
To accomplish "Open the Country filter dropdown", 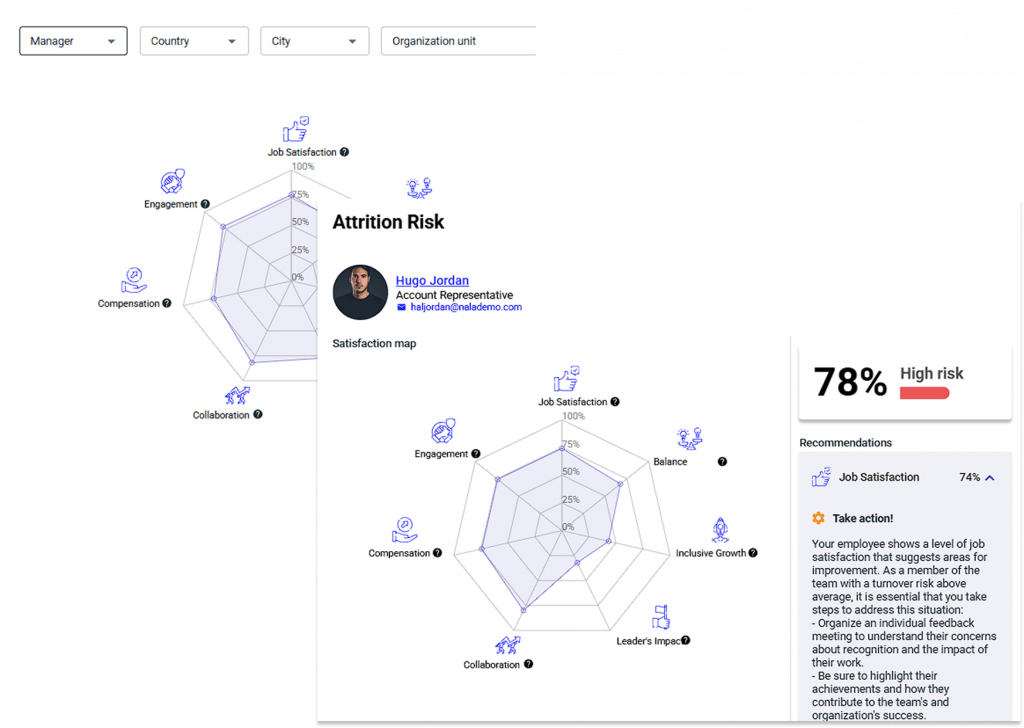I will pyautogui.click(x=194, y=41).
